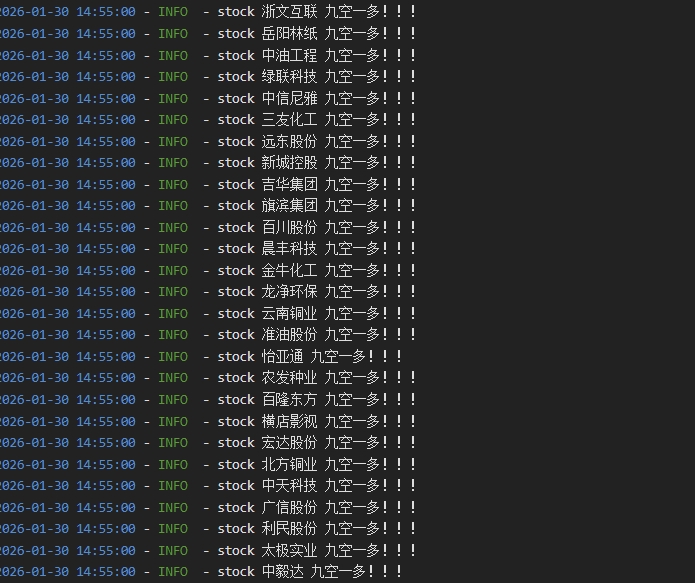
Task: Select the 岳阳林纸 stock log entry
Action: pos(207,34)
